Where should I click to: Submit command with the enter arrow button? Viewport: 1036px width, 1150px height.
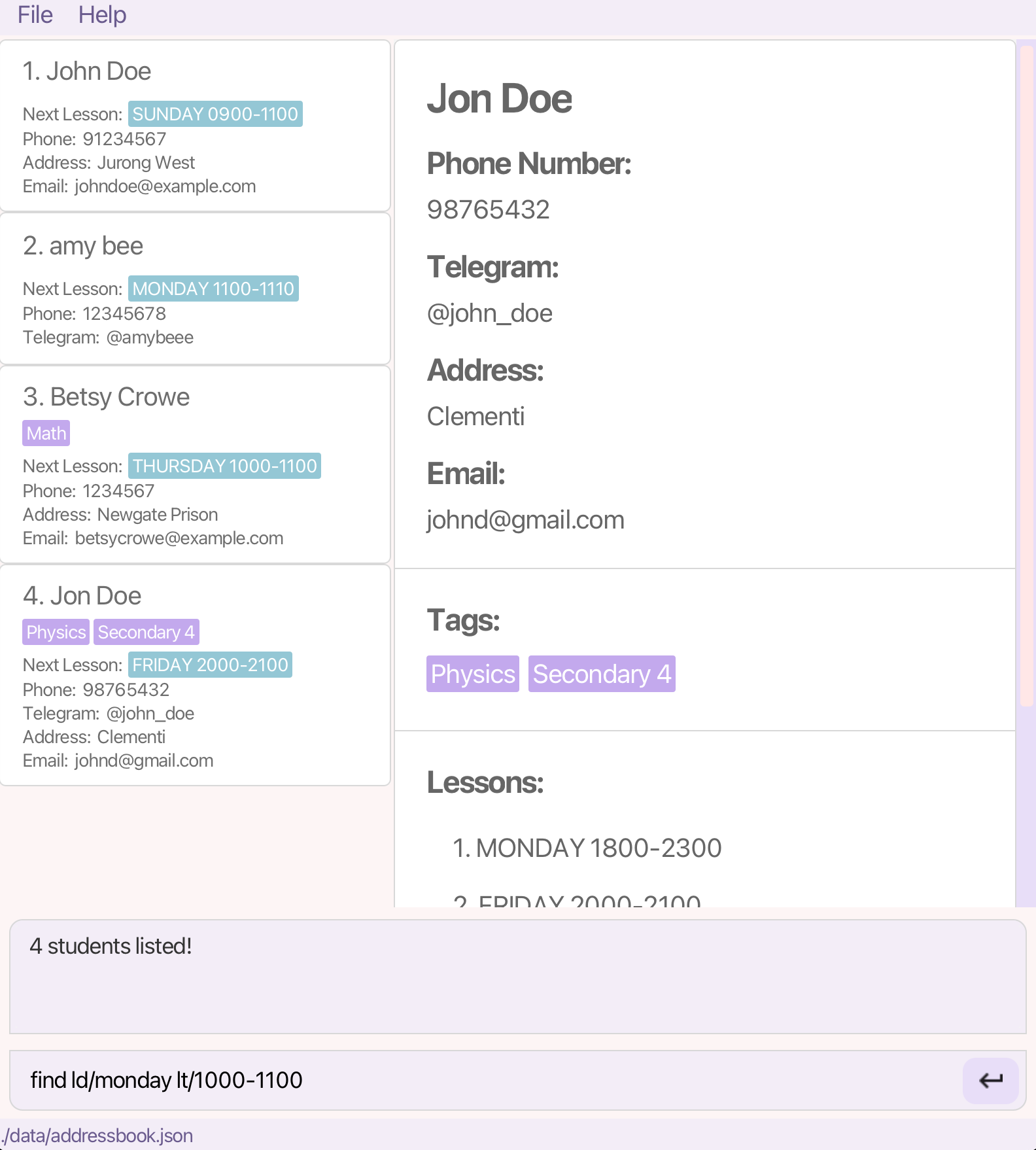click(x=990, y=1081)
